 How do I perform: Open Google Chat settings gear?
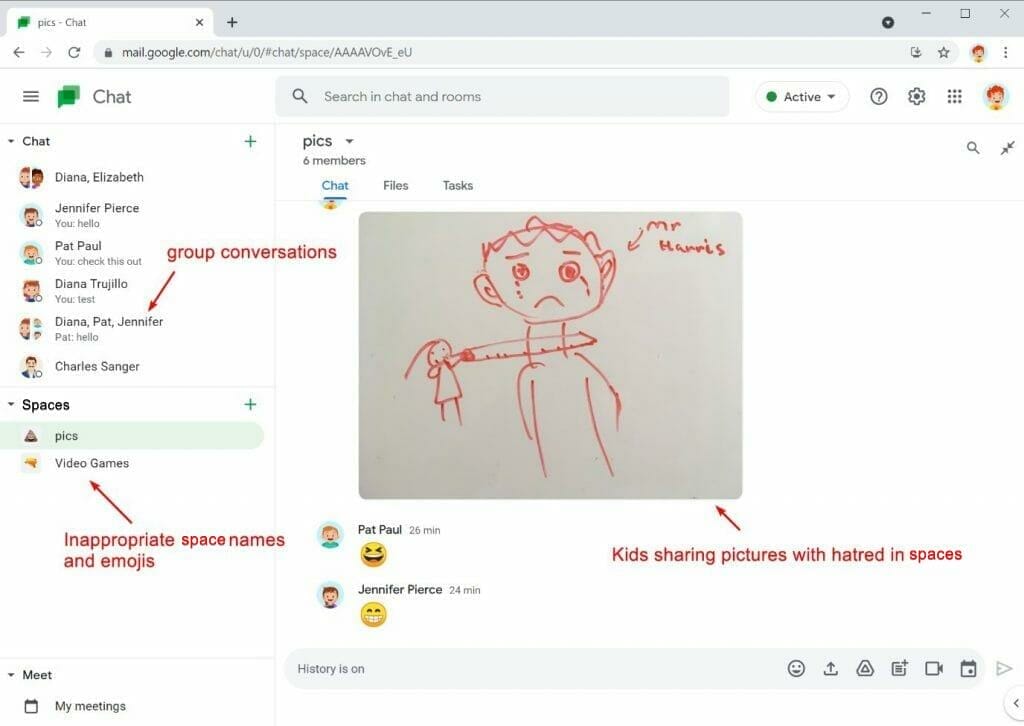click(x=916, y=96)
